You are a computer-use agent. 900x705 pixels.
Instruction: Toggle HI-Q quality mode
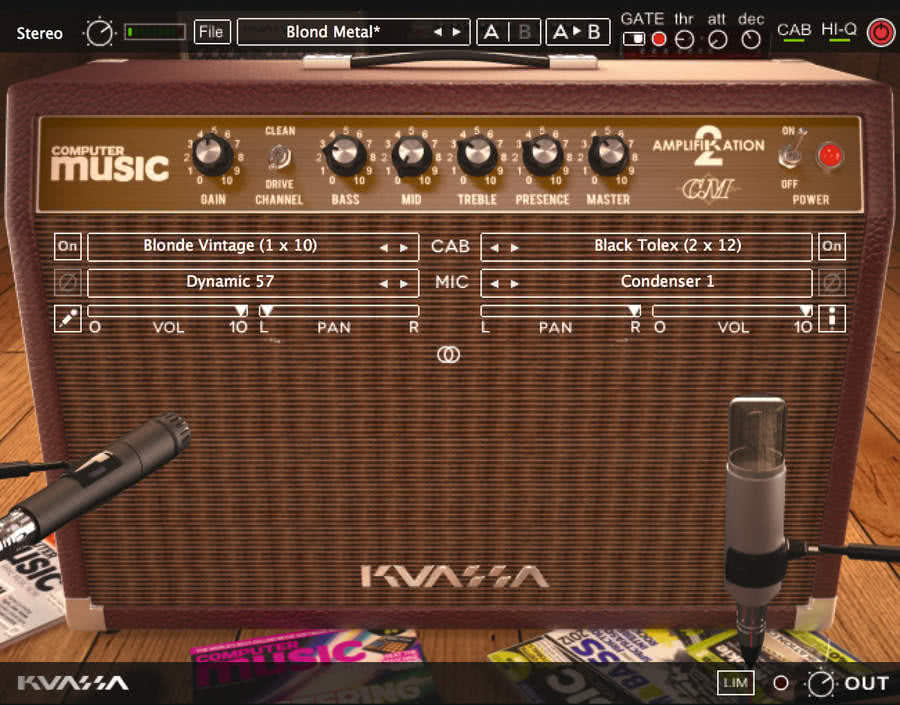839,32
